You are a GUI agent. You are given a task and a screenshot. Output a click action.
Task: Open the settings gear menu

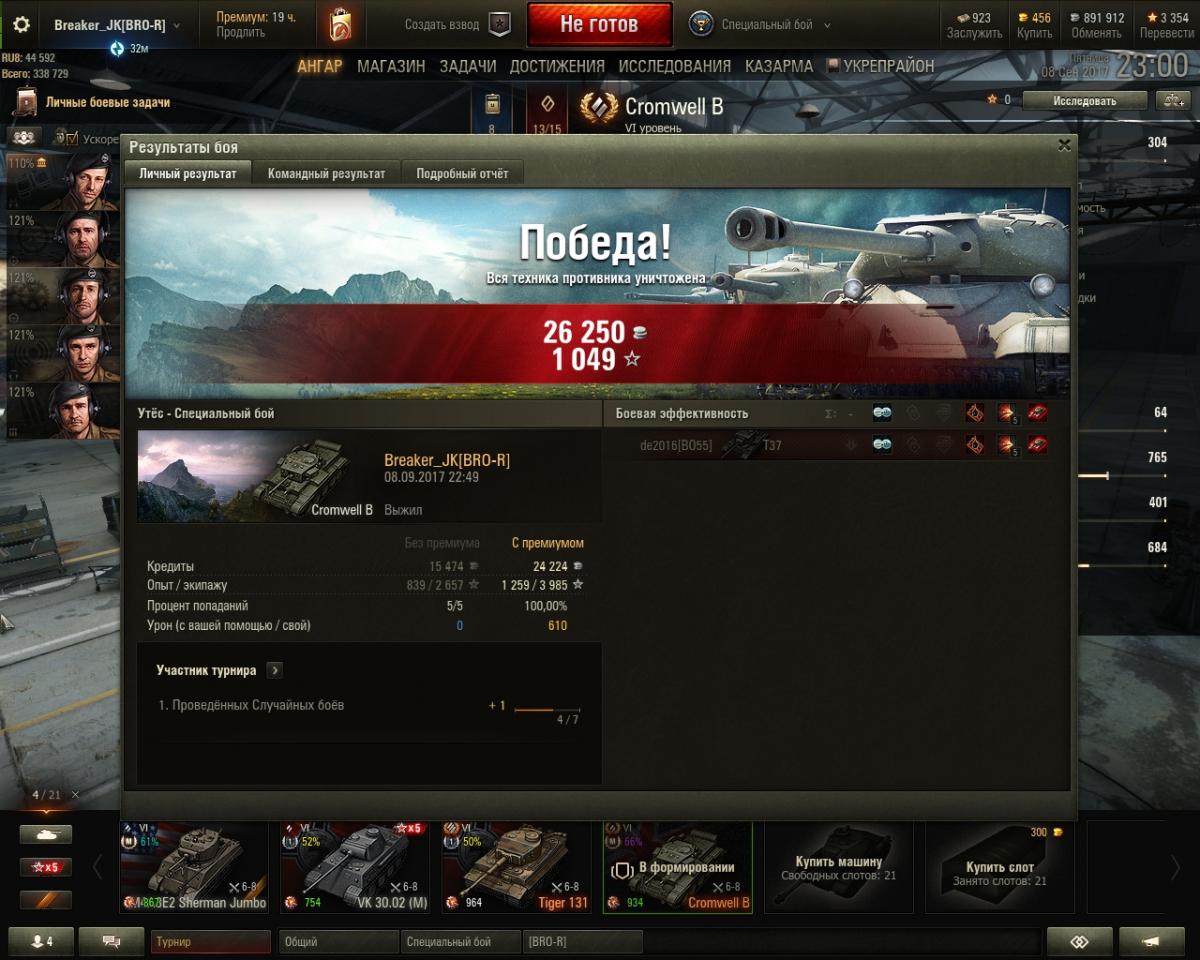click(21, 24)
